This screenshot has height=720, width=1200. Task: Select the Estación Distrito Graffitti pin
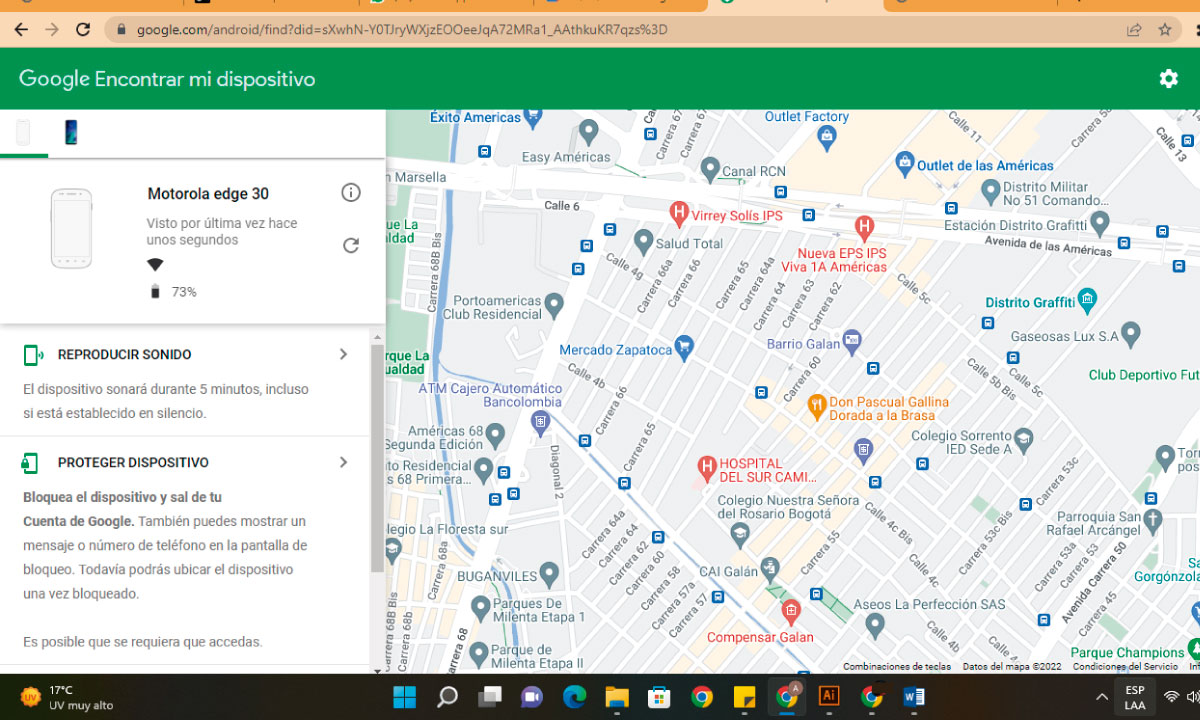pyautogui.click(x=1100, y=221)
